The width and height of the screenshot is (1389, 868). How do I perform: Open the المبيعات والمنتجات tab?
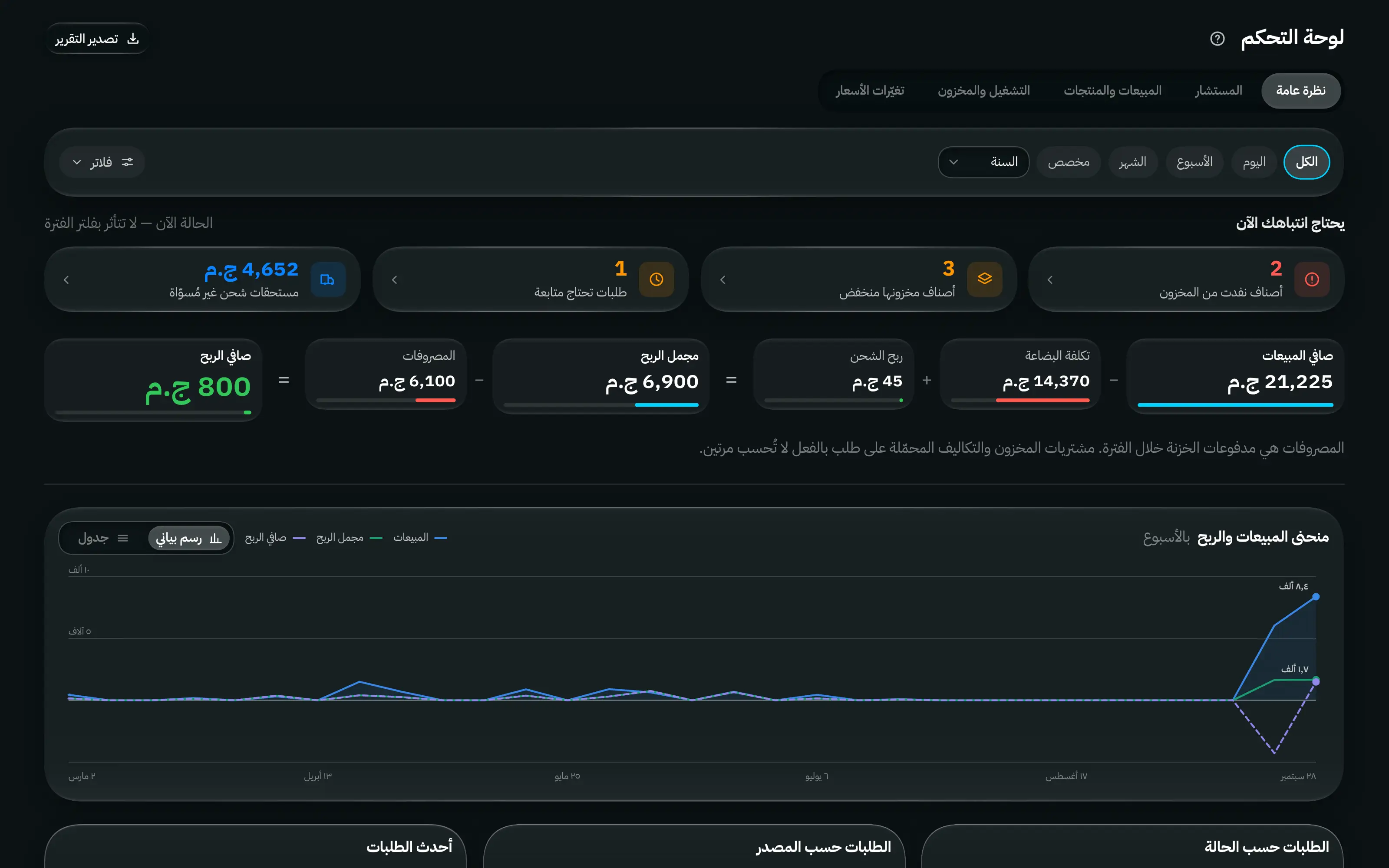pyautogui.click(x=1112, y=91)
